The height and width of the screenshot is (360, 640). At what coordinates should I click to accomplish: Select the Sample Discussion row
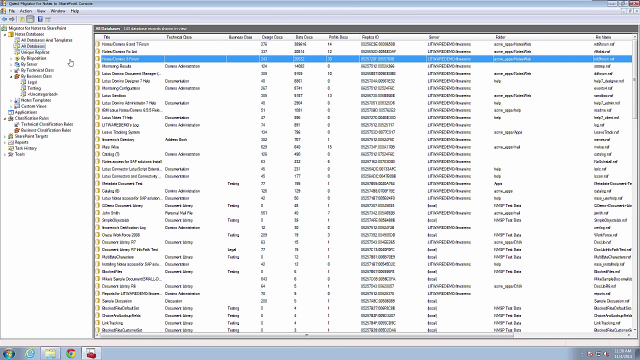coord(364,301)
